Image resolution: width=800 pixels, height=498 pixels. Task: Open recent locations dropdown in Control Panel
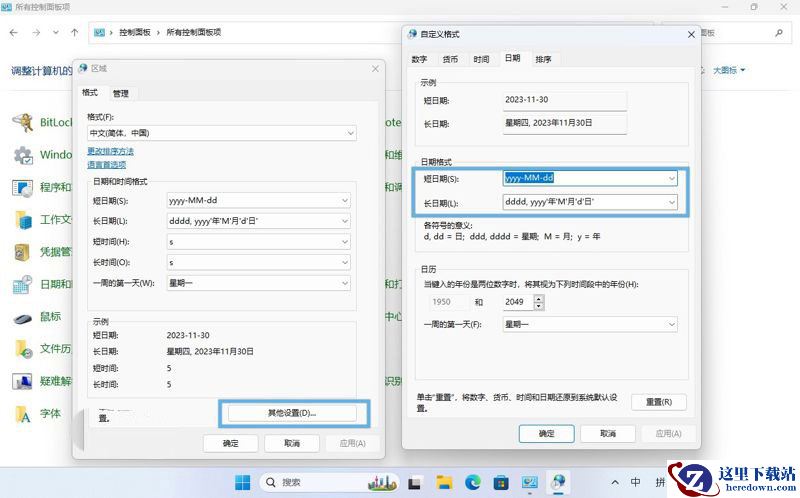pos(55,32)
